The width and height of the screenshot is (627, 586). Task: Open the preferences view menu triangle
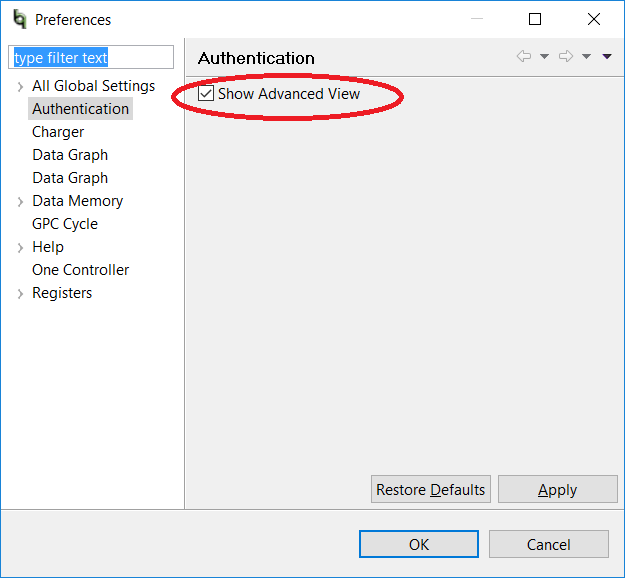(x=607, y=57)
